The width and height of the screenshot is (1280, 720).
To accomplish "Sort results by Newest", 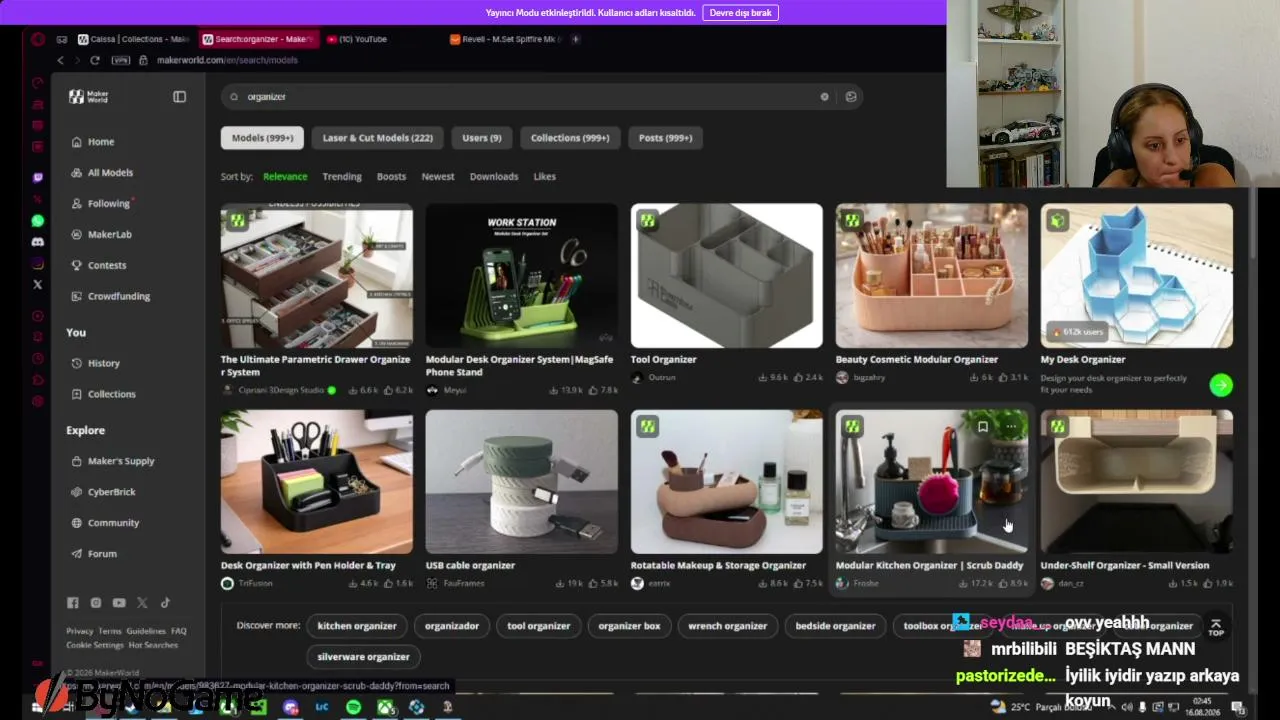I will [x=438, y=177].
